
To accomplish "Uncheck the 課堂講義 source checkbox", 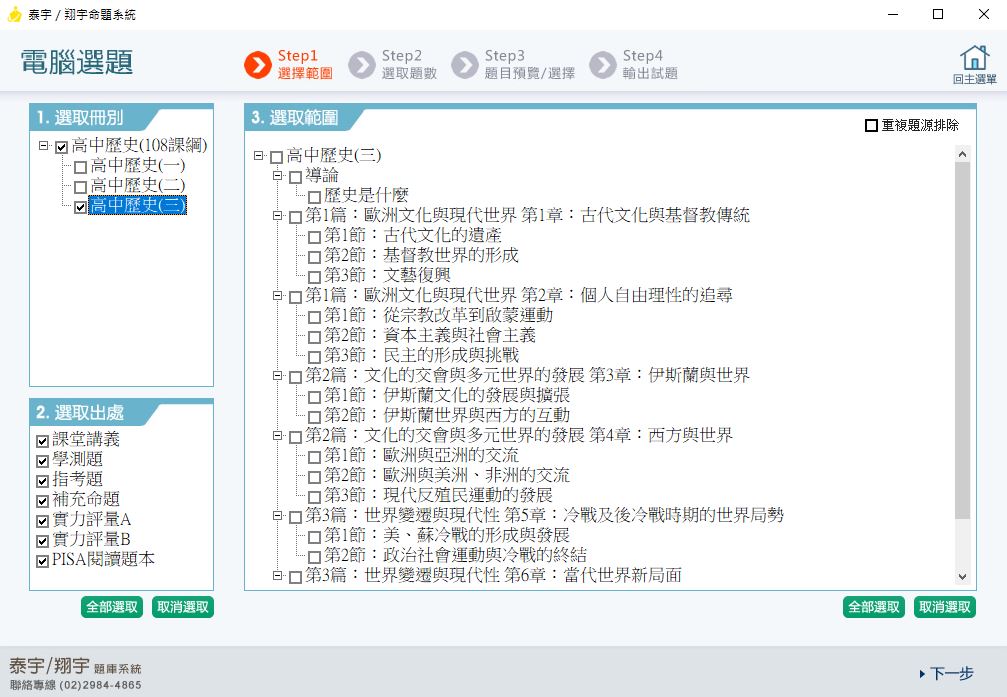I will click(42, 440).
